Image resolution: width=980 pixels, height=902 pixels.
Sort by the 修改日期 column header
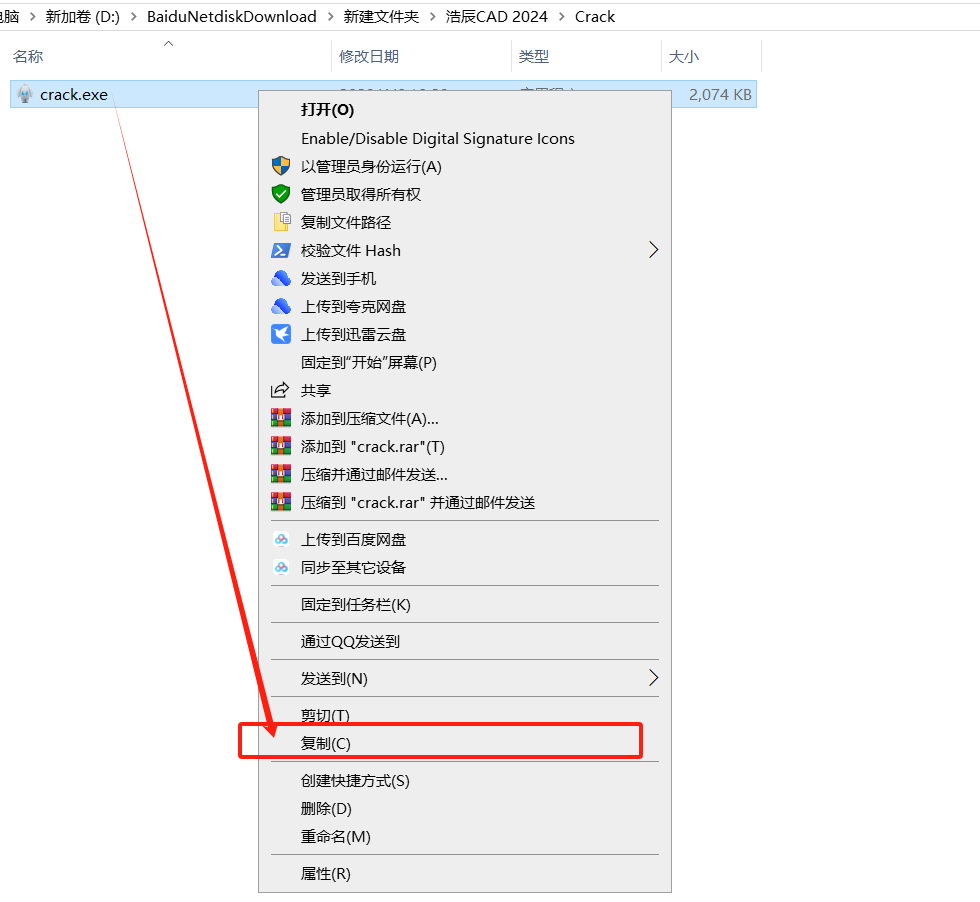369,56
